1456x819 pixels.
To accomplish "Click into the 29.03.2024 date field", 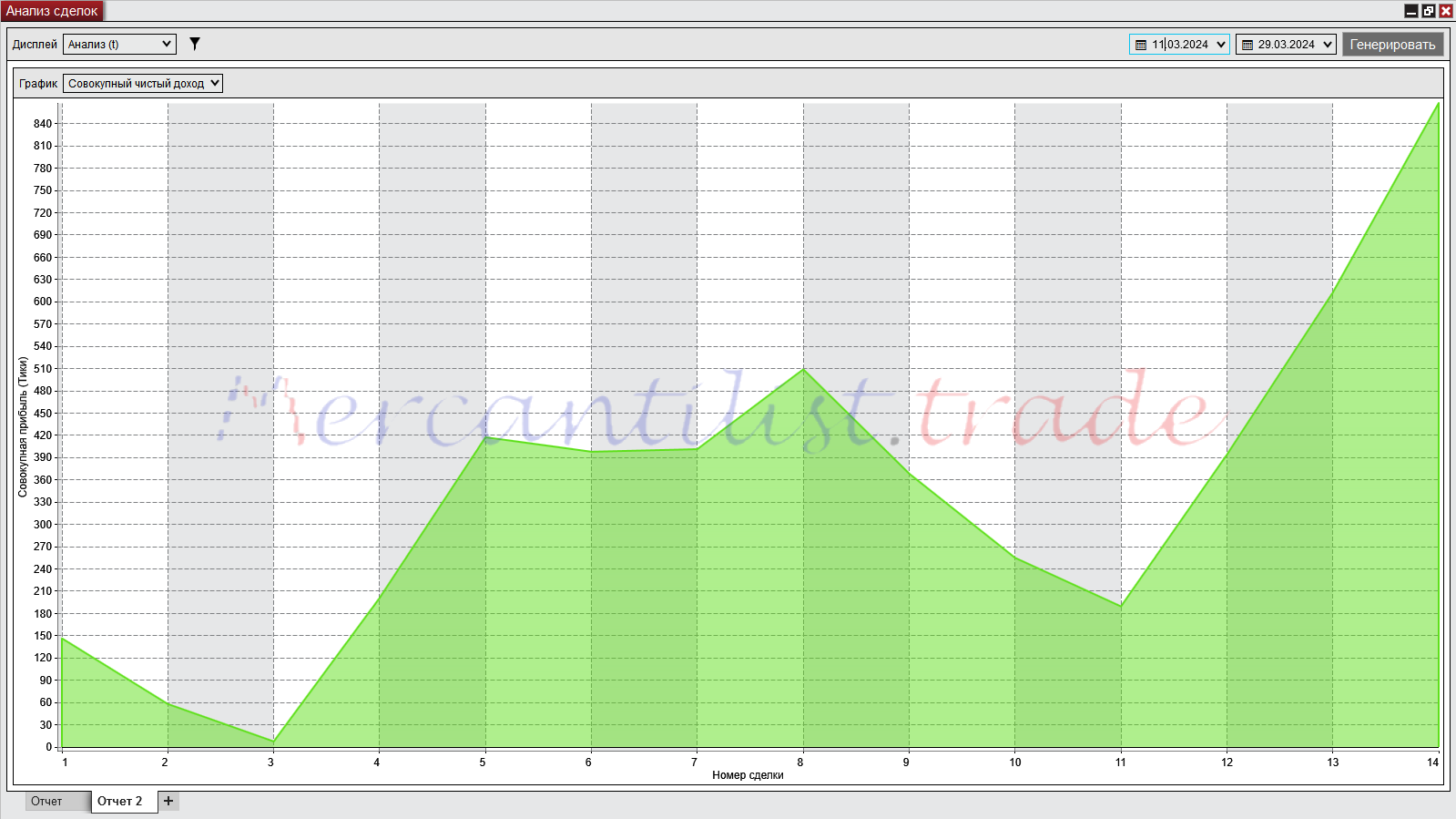I will click(1286, 45).
